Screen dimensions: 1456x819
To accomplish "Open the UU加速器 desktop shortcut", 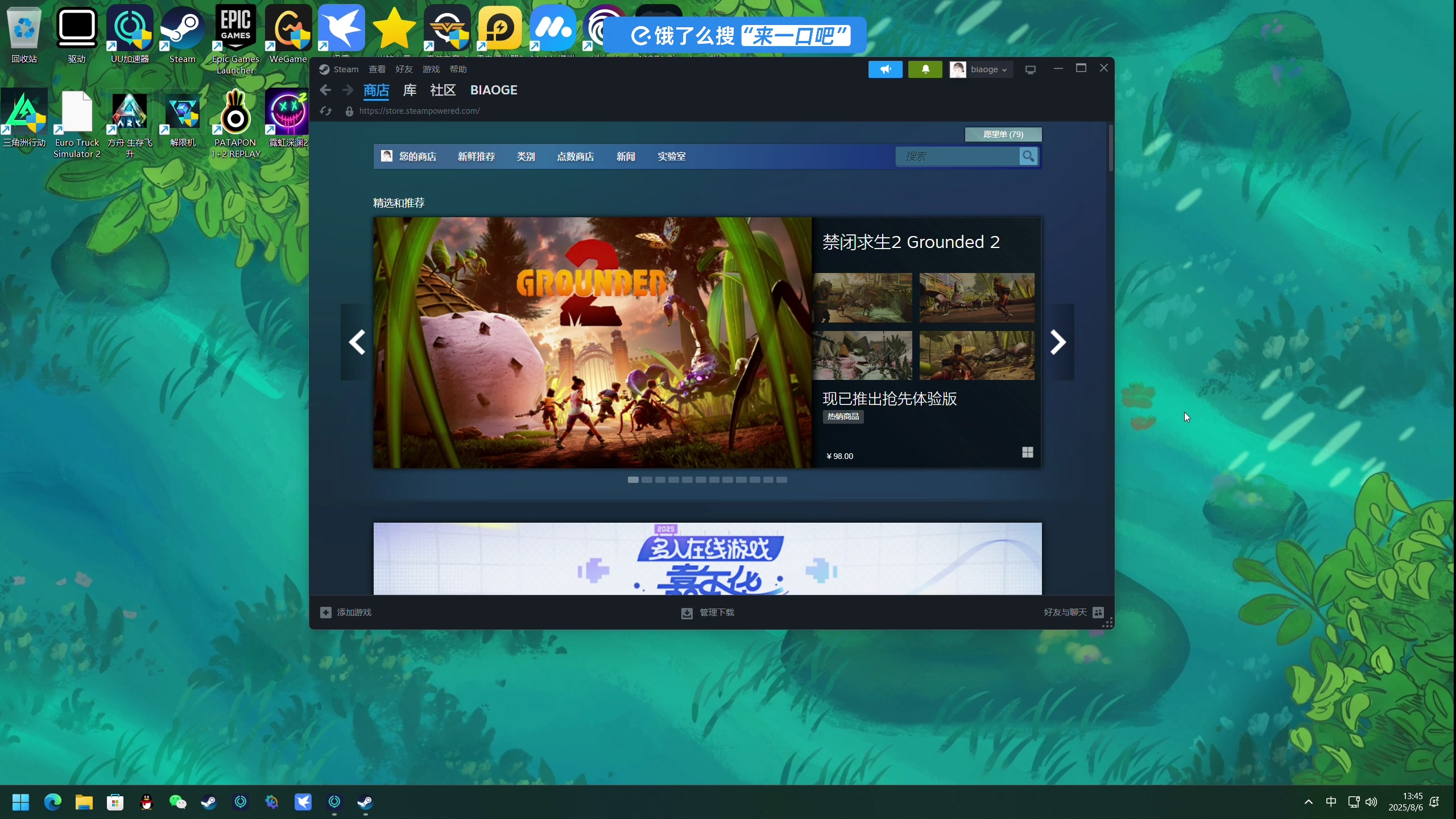I will pos(130,35).
